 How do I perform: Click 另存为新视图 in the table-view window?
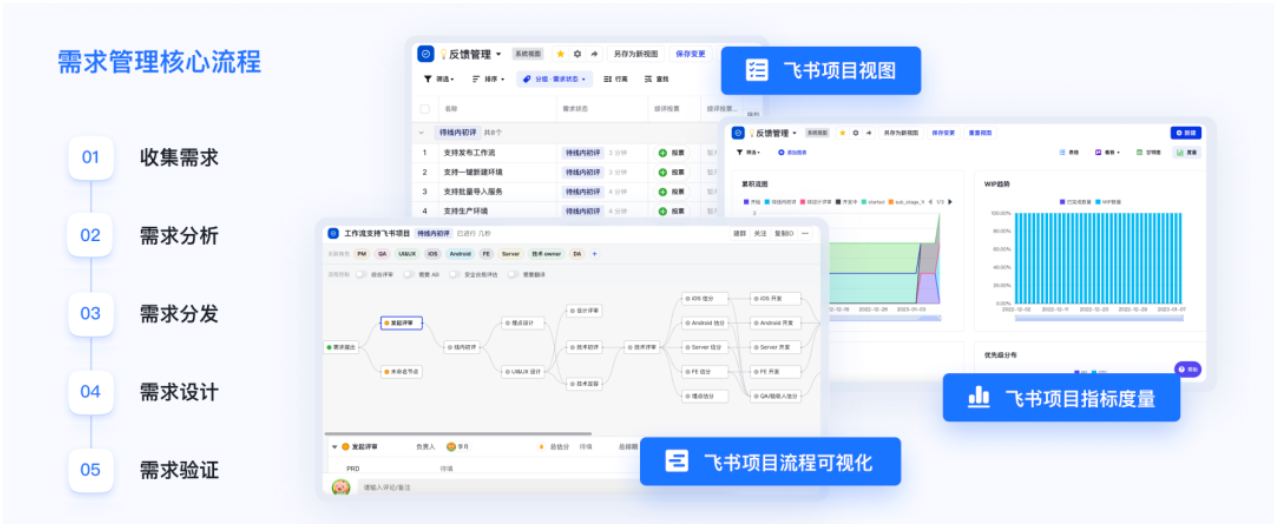pyautogui.click(x=636, y=54)
